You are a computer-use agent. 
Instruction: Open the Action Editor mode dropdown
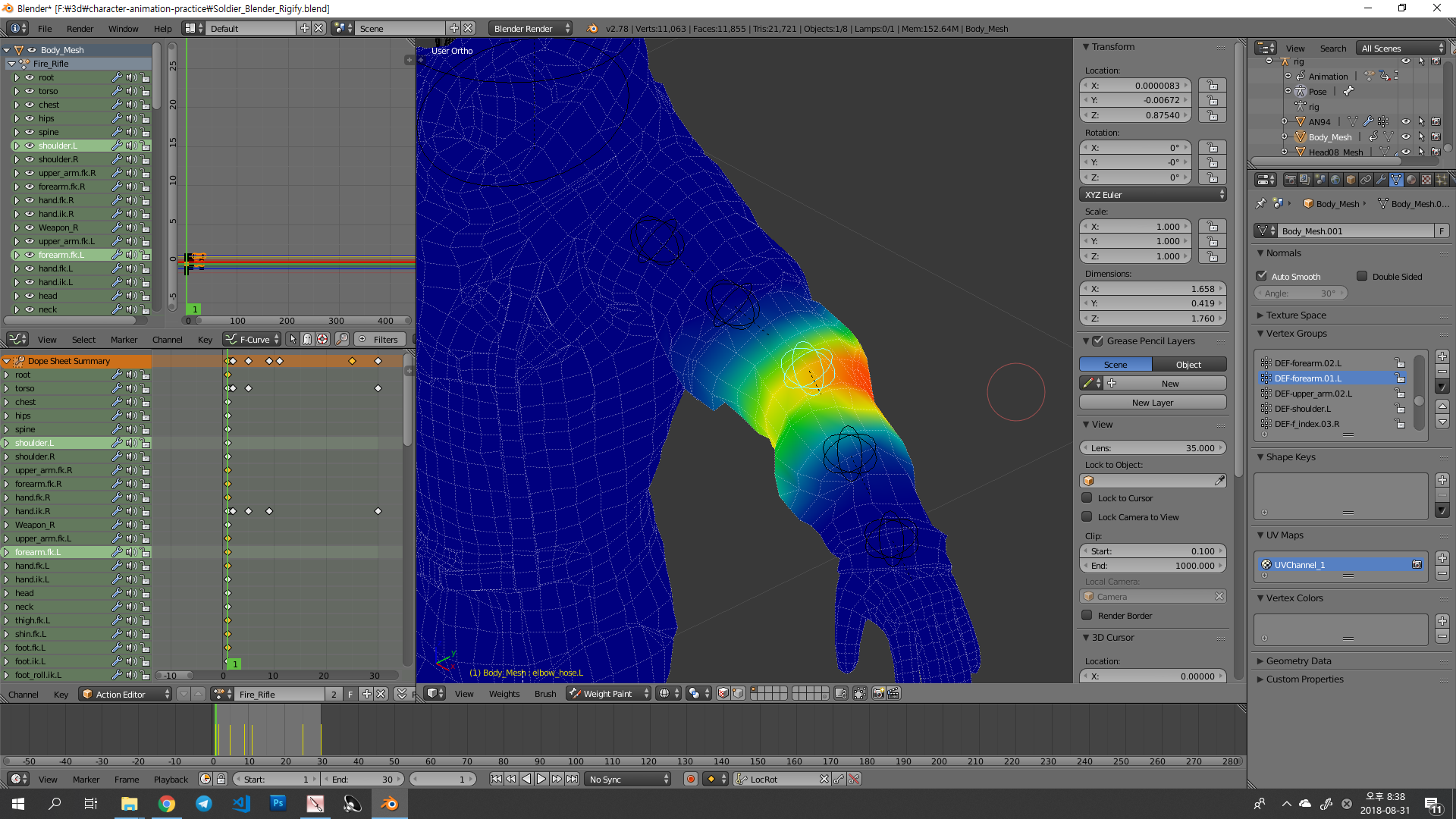coord(125,694)
